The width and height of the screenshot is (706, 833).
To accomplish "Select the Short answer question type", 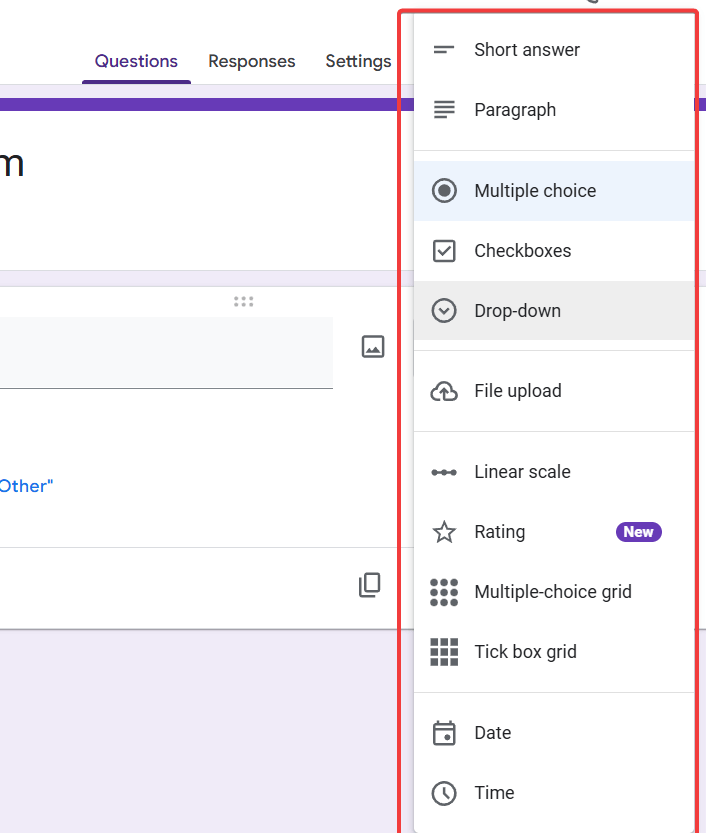I will coord(526,50).
